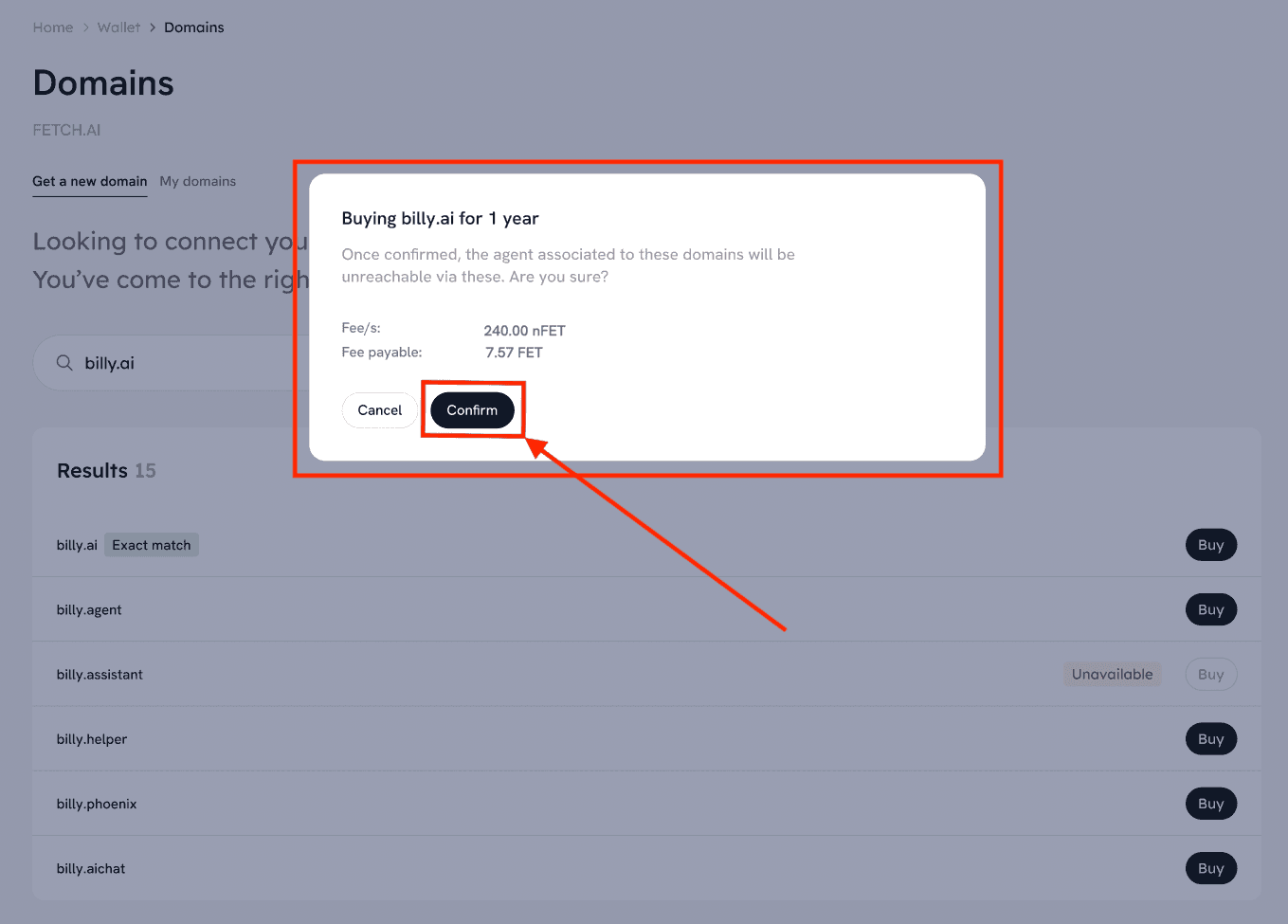This screenshot has width=1288, height=924.
Task: Click the search magnifier icon
Action: pos(64,363)
